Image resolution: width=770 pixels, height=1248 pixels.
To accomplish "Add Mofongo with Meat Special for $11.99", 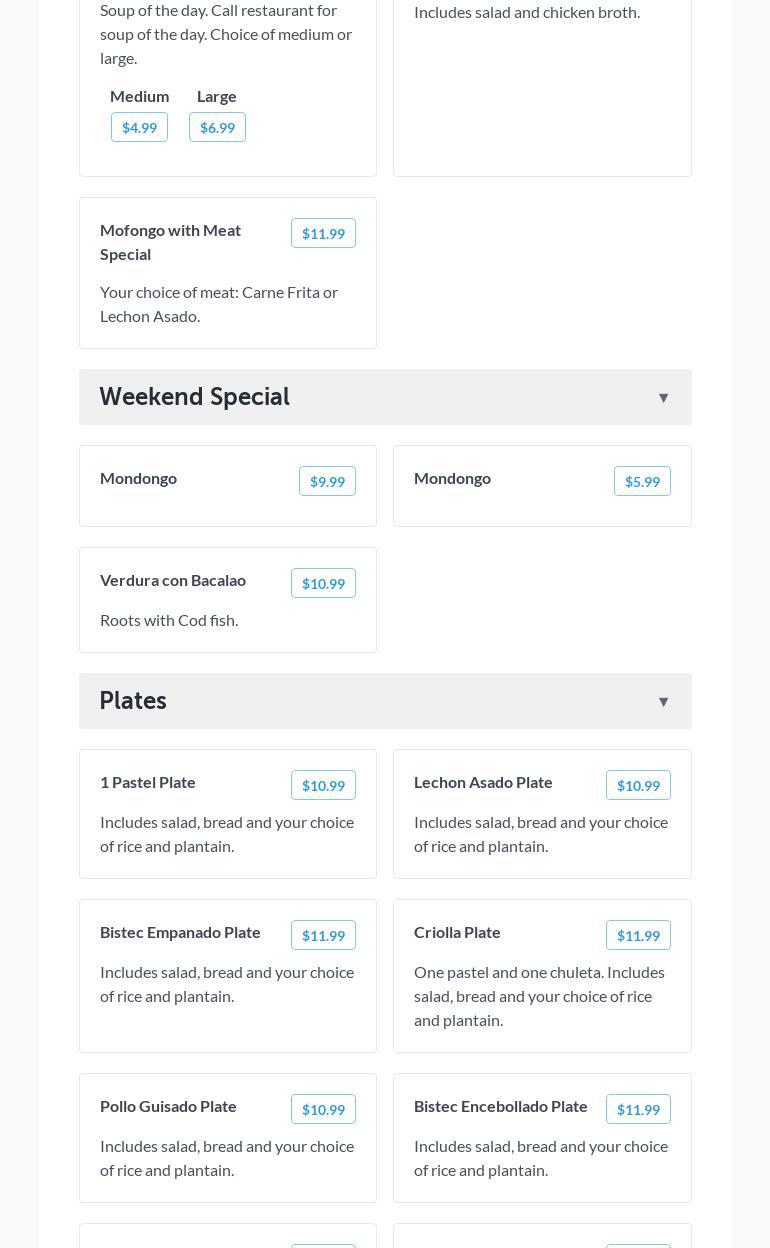I will click(x=323, y=233).
